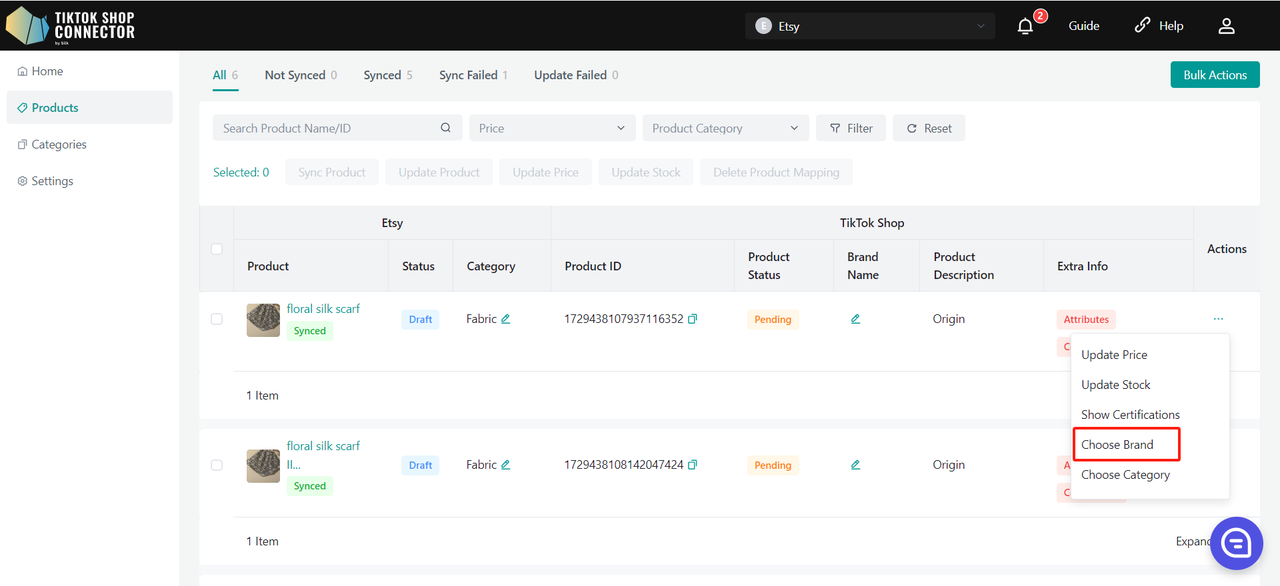
Task: Open the first floral silk scarf thumbnail
Action: pos(263,320)
